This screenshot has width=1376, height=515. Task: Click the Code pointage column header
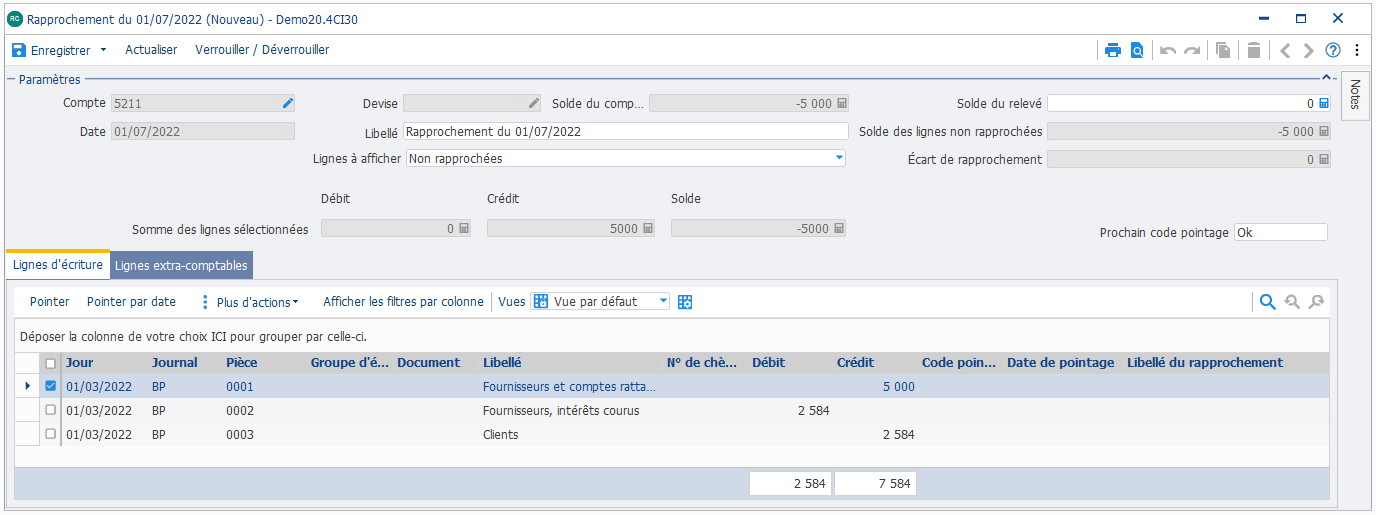(x=960, y=363)
